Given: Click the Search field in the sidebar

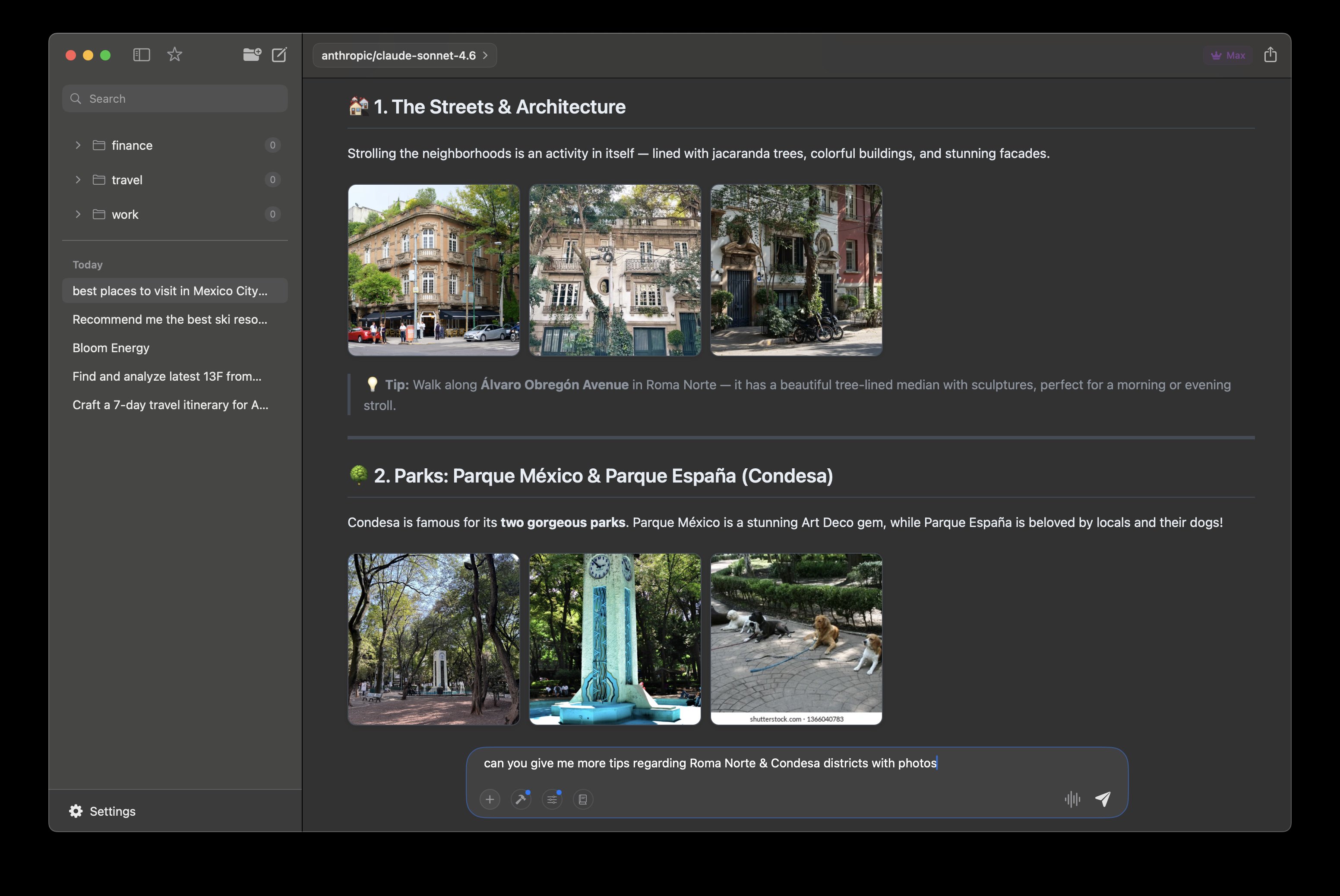Looking at the screenshot, I should (174, 98).
